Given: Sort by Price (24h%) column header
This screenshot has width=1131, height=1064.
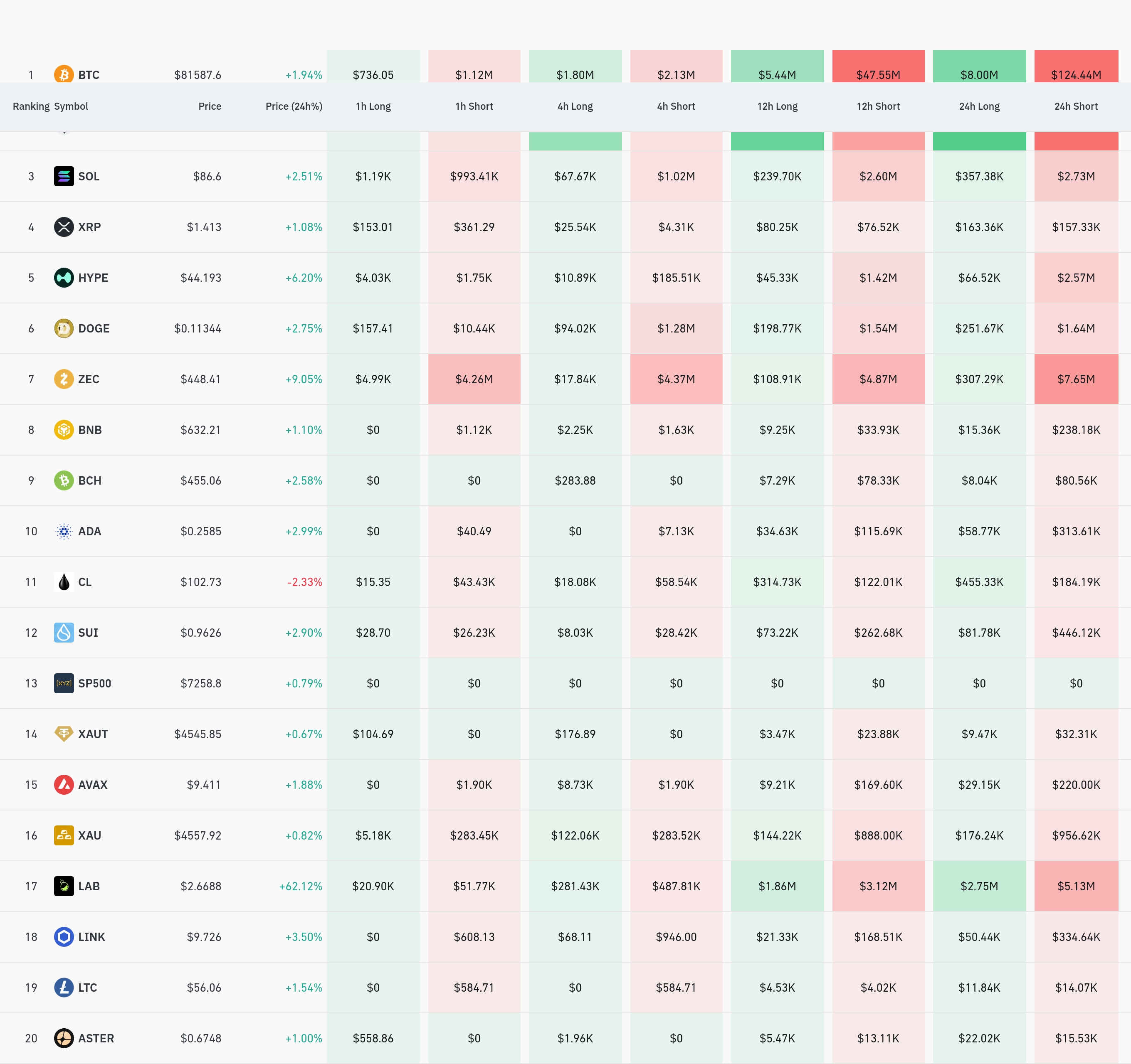Looking at the screenshot, I should coord(294,106).
